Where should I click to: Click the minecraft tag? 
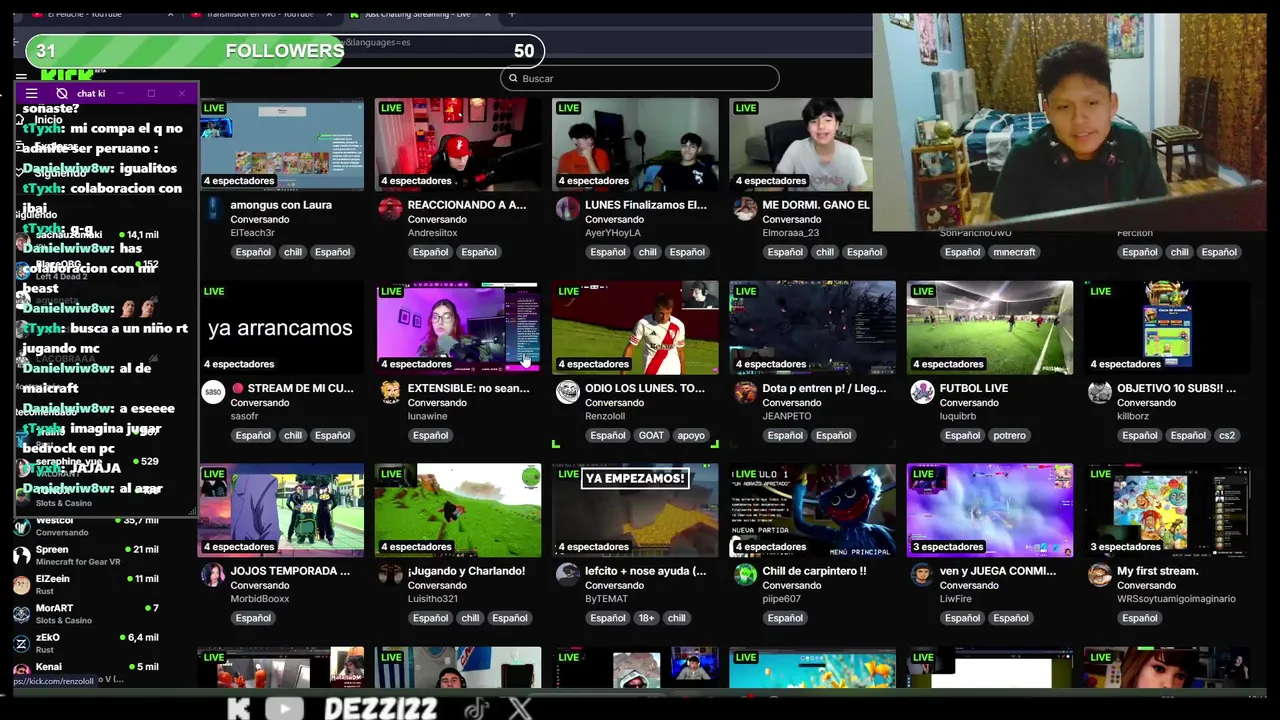tap(1014, 252)
